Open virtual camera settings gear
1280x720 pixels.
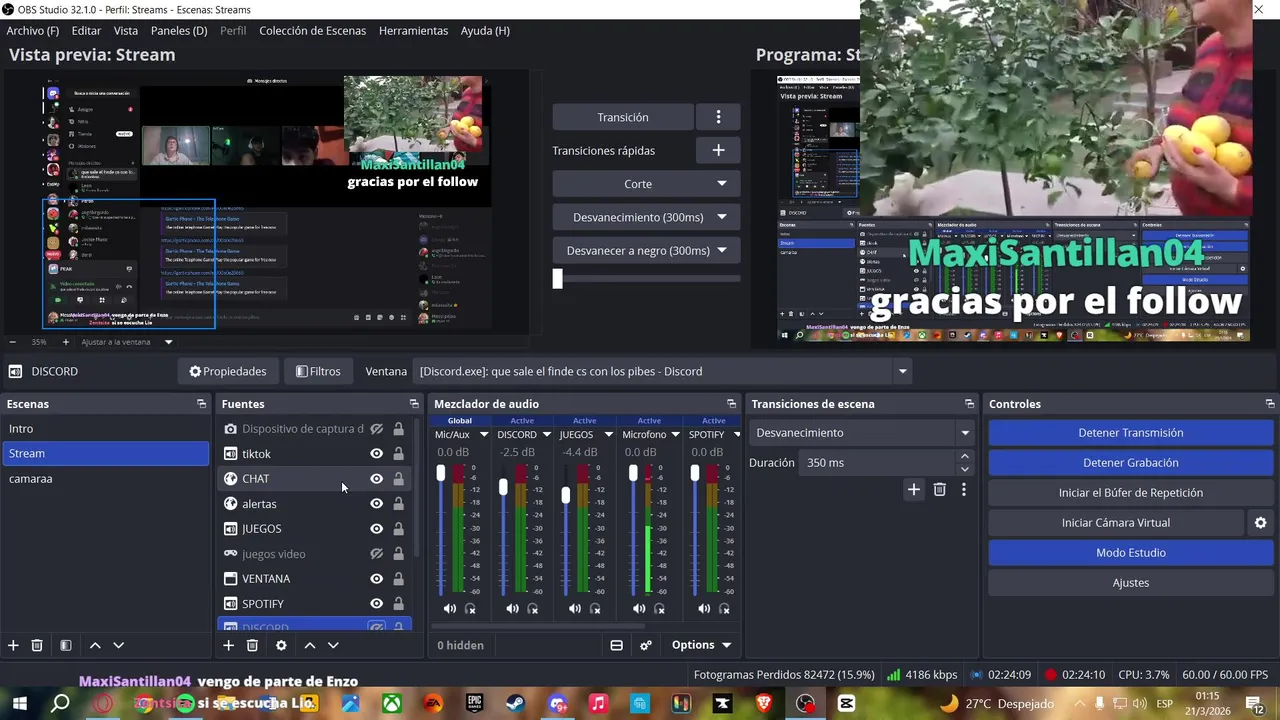(x=1260, y=522)
